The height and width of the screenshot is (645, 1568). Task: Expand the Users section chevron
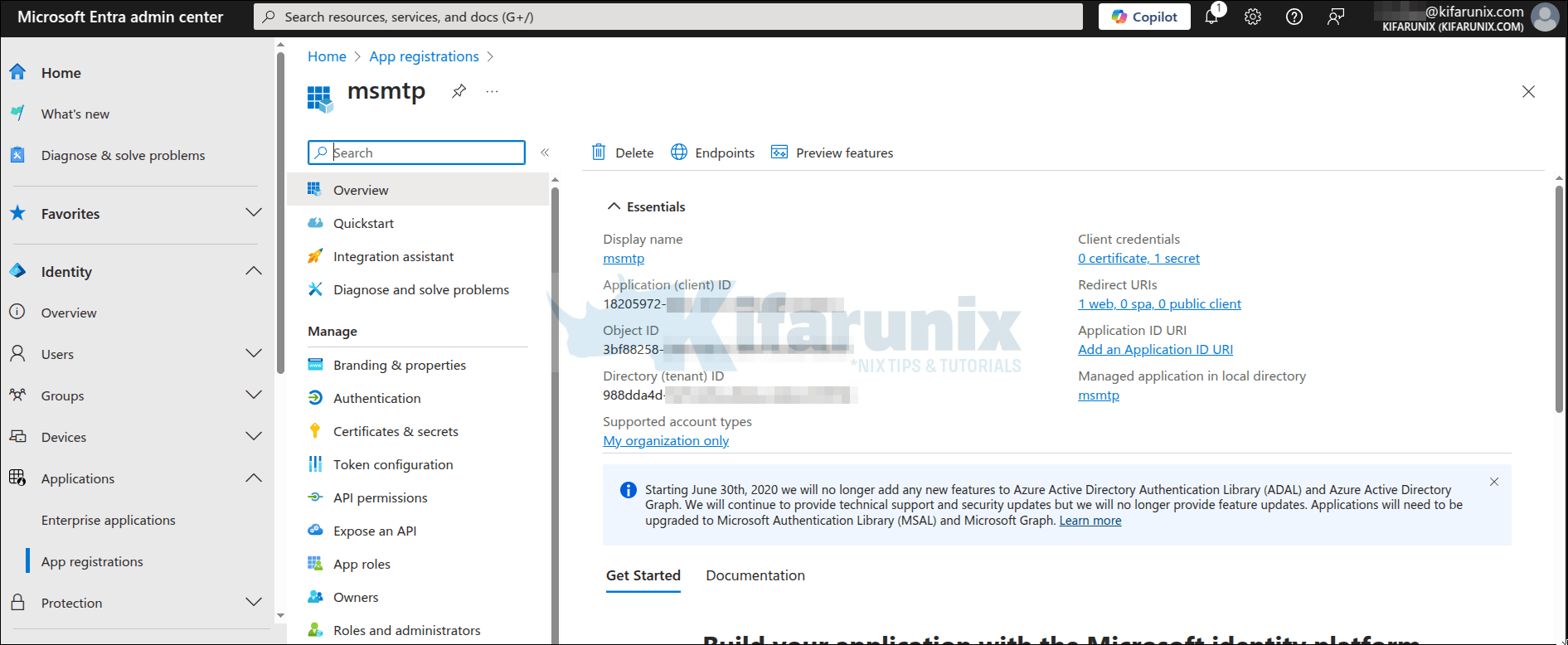tap(254, 354)
